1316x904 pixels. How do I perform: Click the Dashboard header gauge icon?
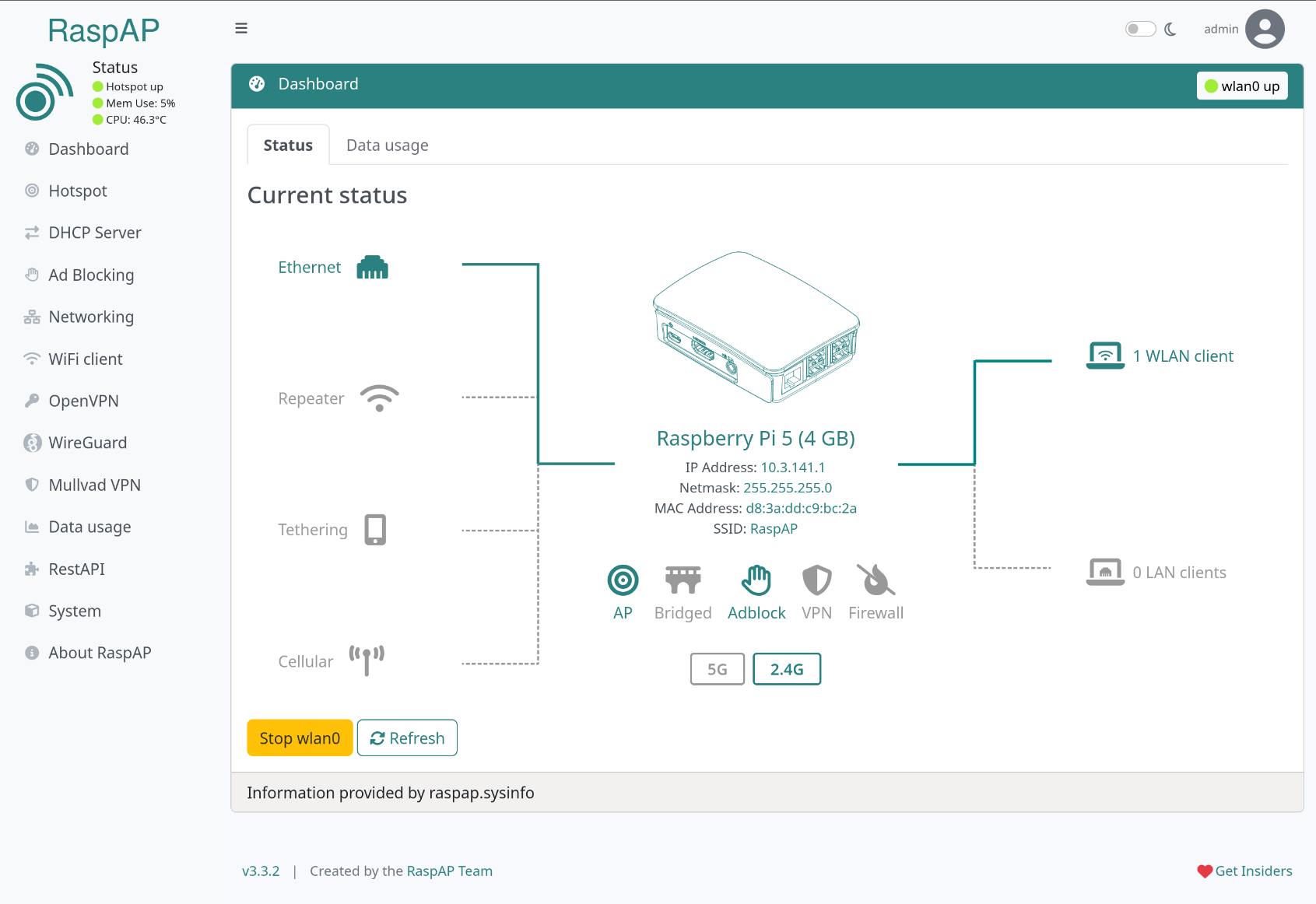(257, 84)
